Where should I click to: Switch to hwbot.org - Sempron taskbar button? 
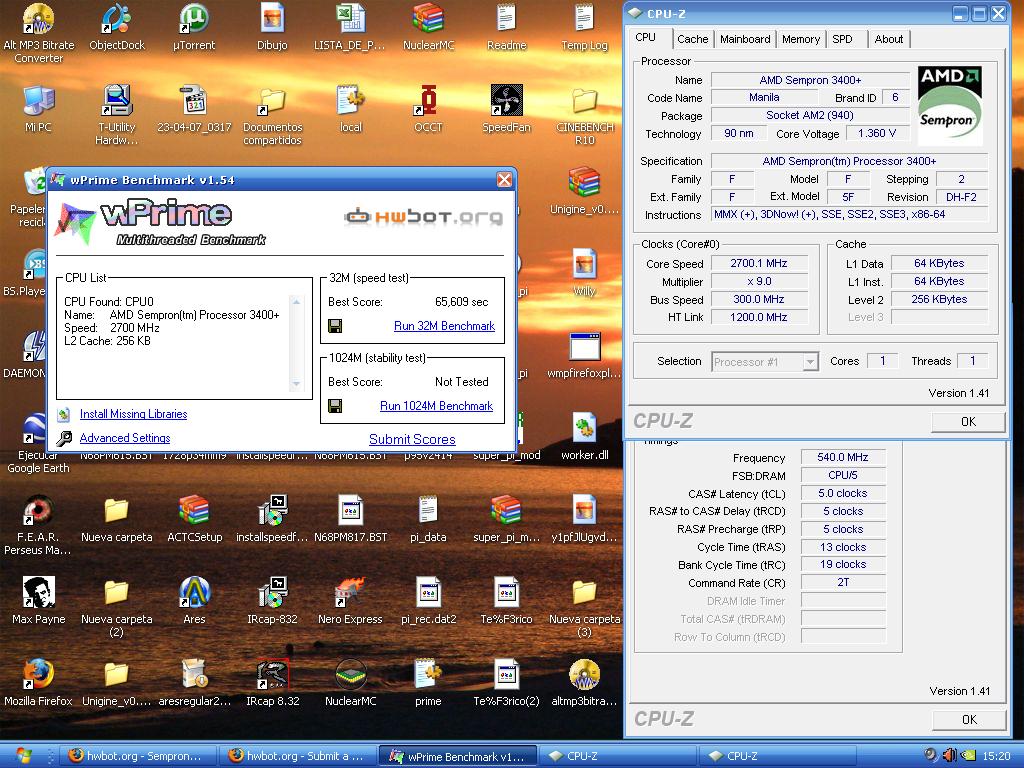click(x=136, y=756)
